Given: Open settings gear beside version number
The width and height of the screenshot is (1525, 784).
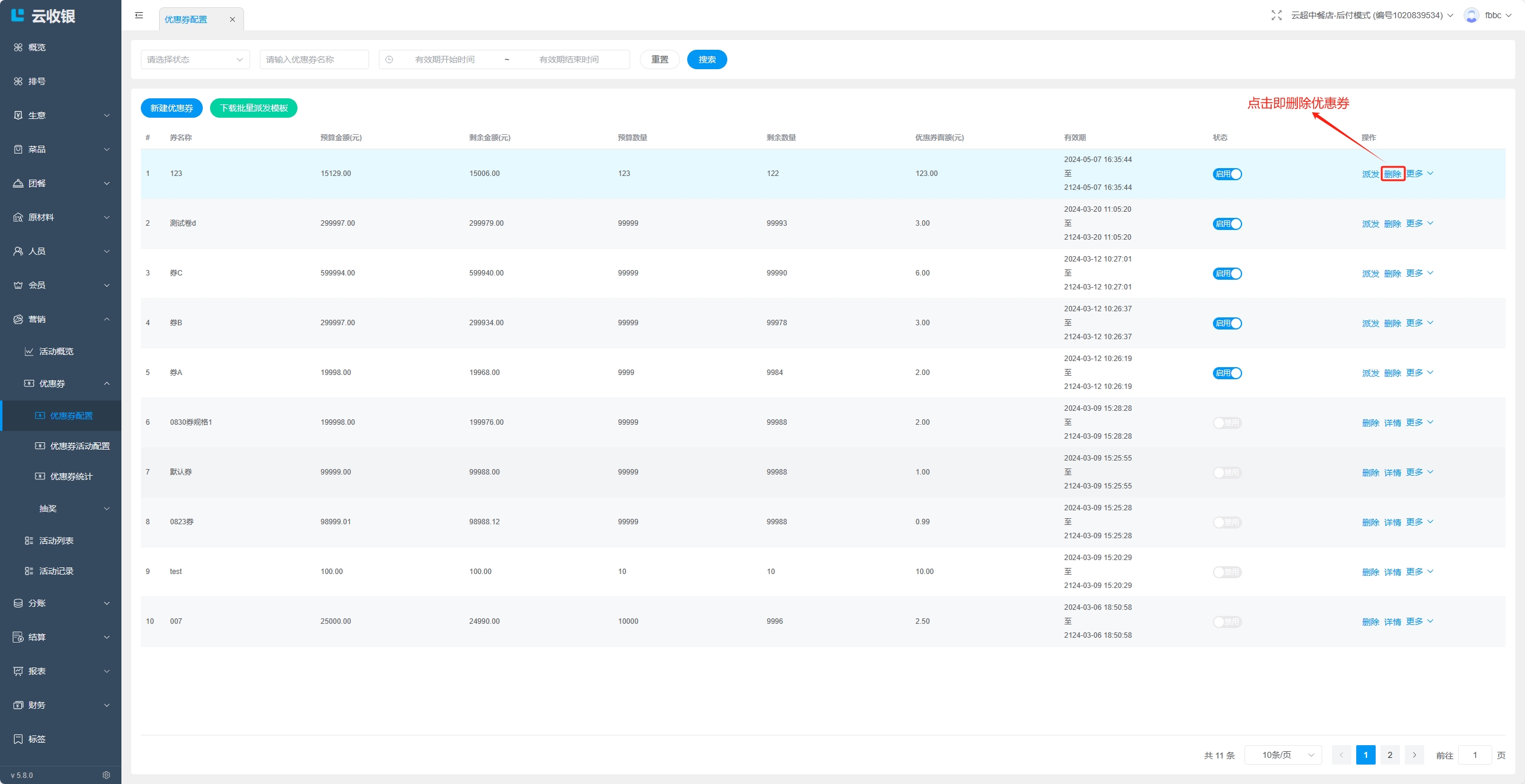Looking at the screenshot, I should pos(106,775).
